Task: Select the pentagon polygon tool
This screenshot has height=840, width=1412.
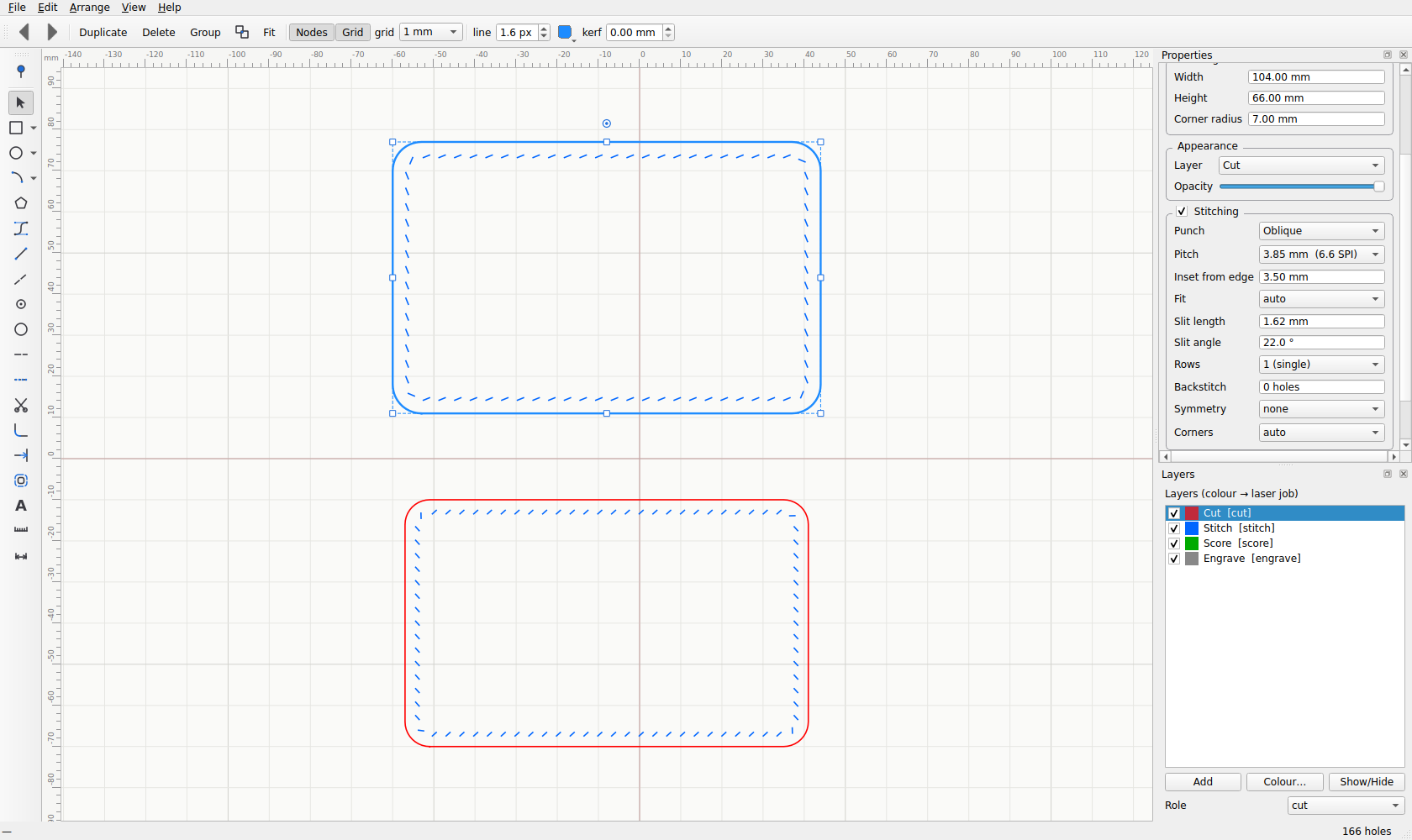Action: [x=21, y=203]
